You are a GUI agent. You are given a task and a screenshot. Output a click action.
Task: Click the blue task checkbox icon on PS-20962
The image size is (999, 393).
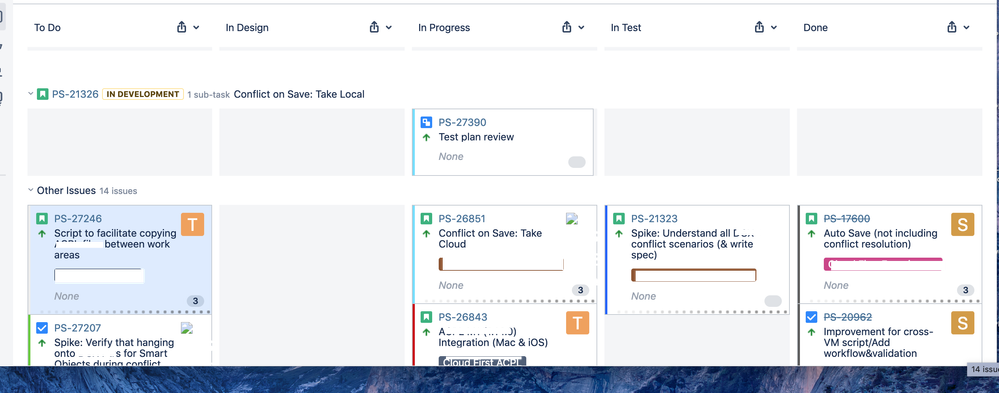pyautogui.click(x=811, y=317)
